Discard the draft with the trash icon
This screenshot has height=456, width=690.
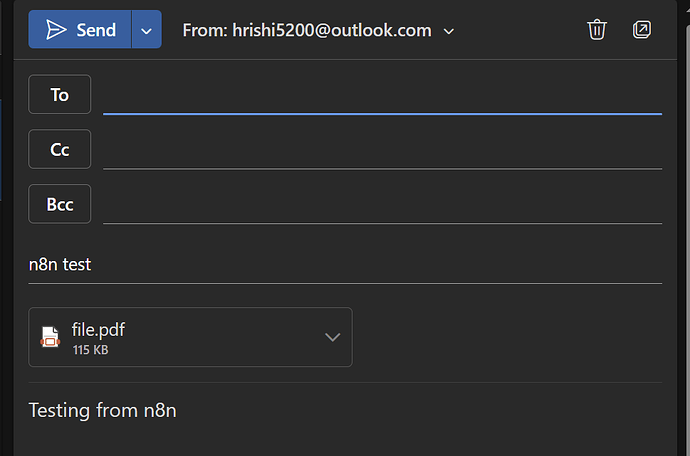pos(597,29)
